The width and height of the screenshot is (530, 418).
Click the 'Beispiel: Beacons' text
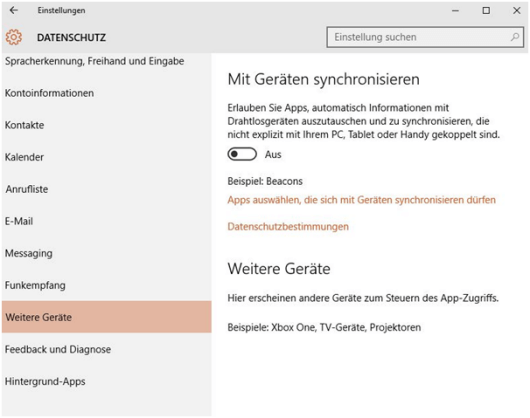point(265,181)
